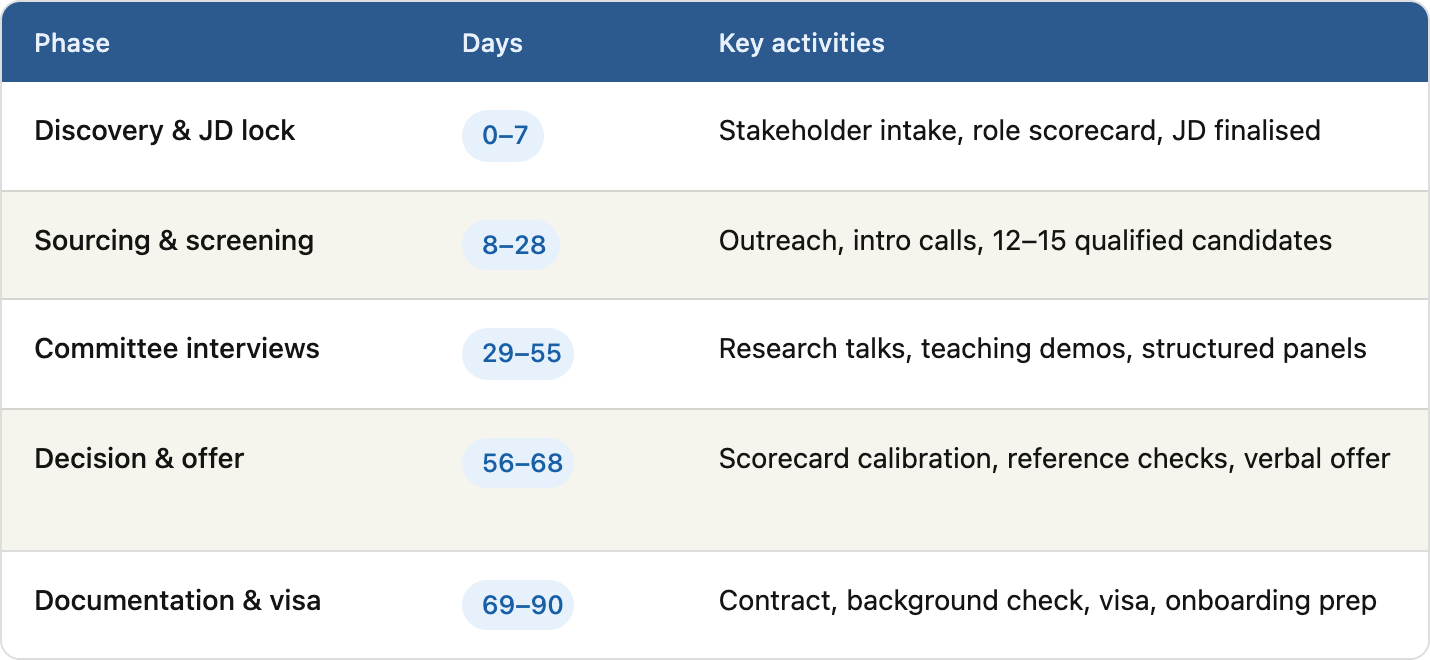Screen dimensions: 1430x660
Task: Click the Key activities column header
Action: click(801, 44)
